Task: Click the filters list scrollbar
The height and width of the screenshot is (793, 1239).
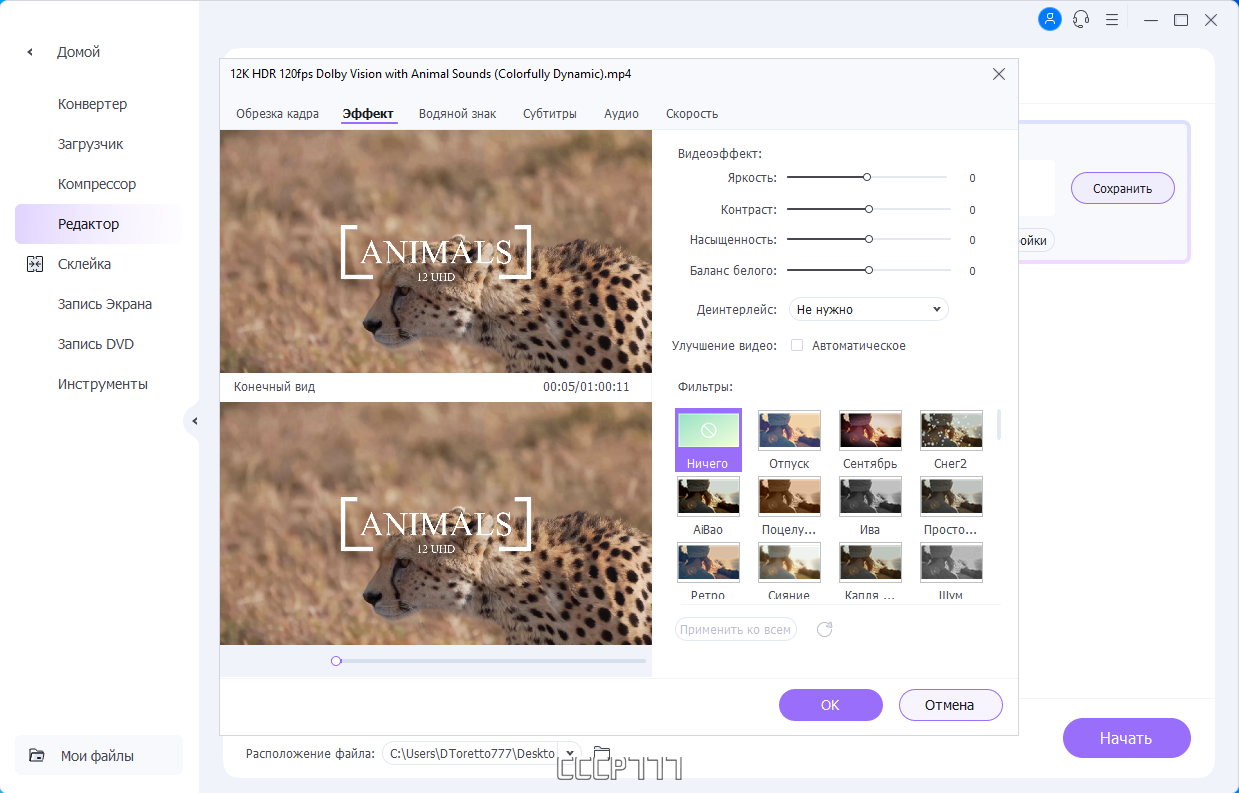Action: click(x=998, y=424)
